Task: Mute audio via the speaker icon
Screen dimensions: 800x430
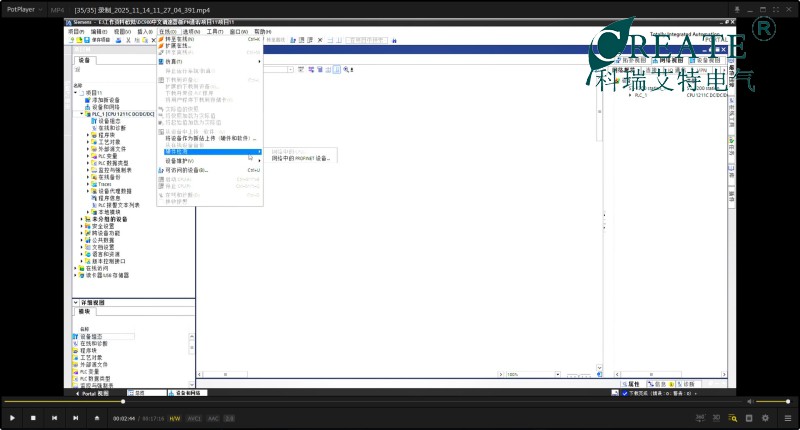Action: point(750,401)
